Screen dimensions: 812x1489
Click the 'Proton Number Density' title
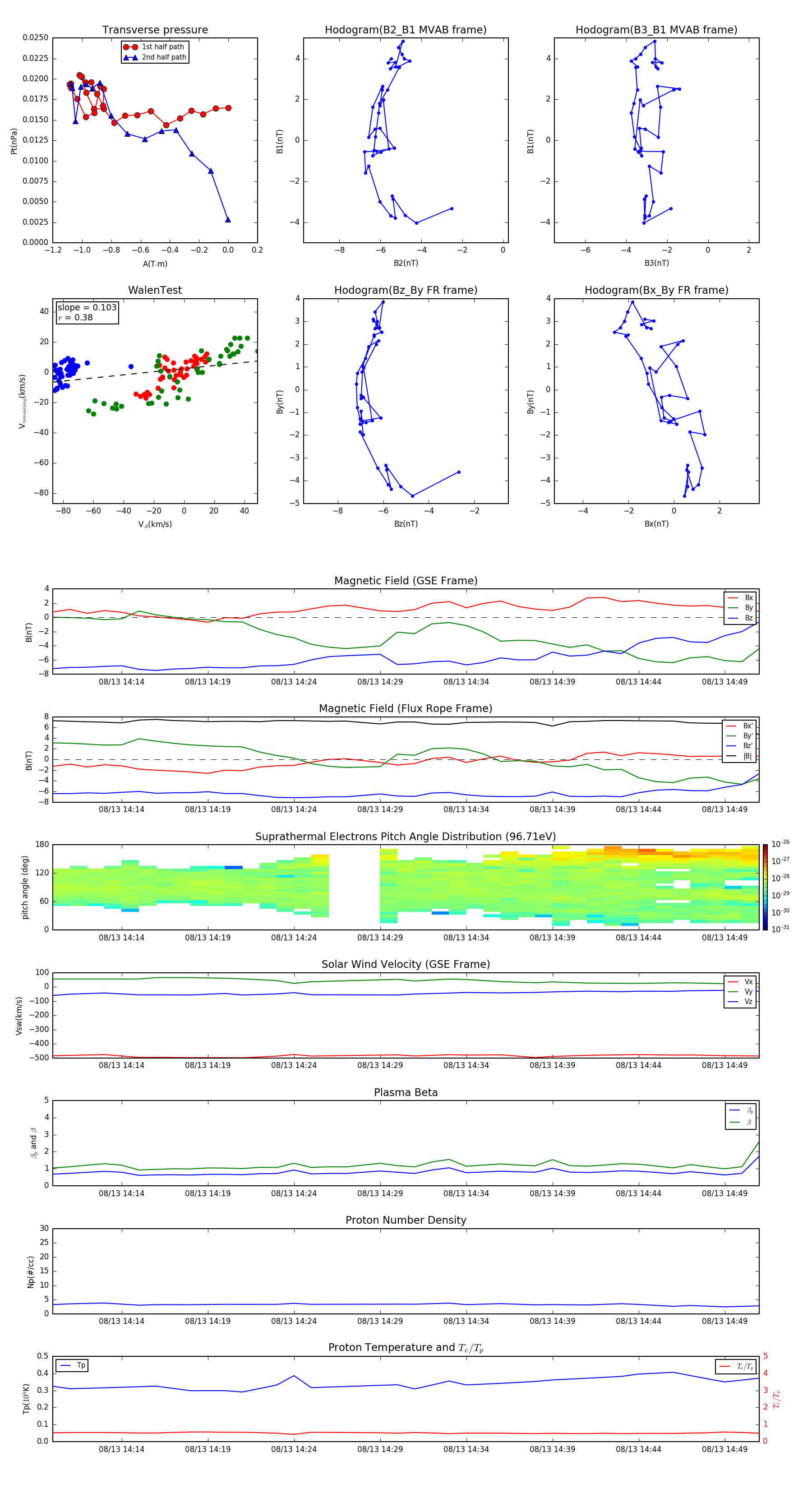coord(406,1220)
